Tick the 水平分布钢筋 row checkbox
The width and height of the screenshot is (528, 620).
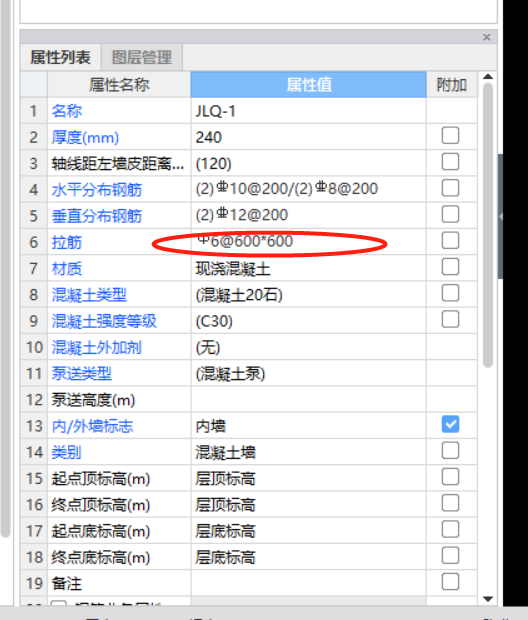point(450,188)
